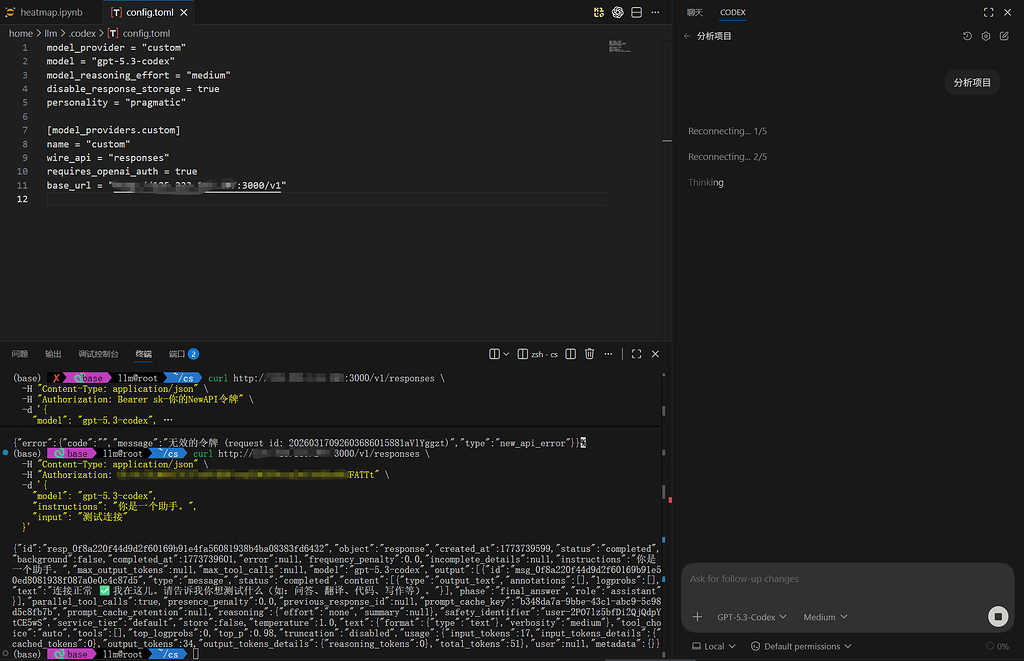Maximize the terminal panel size
The height and width of the screenshot is (661, 1024).
637,354
